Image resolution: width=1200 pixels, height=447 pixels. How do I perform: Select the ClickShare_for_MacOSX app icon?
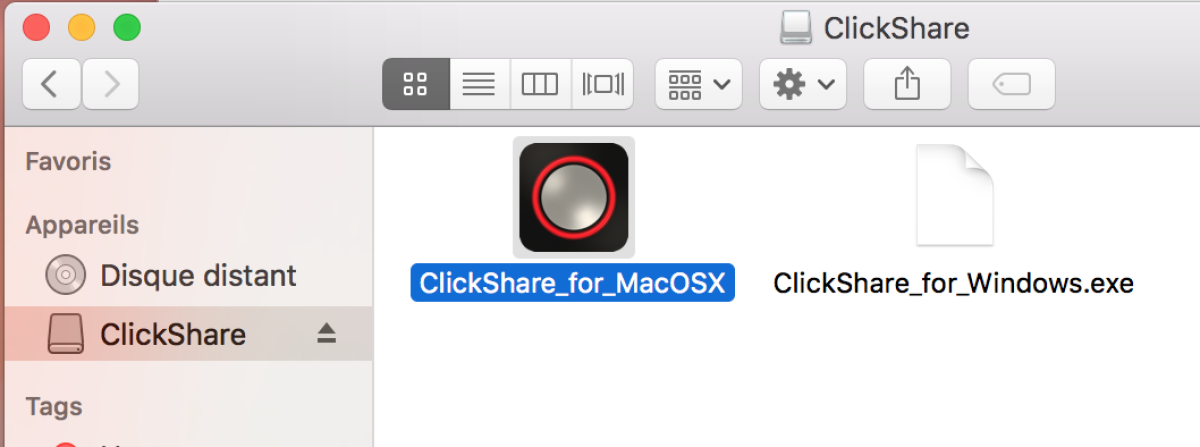(574, 197)
